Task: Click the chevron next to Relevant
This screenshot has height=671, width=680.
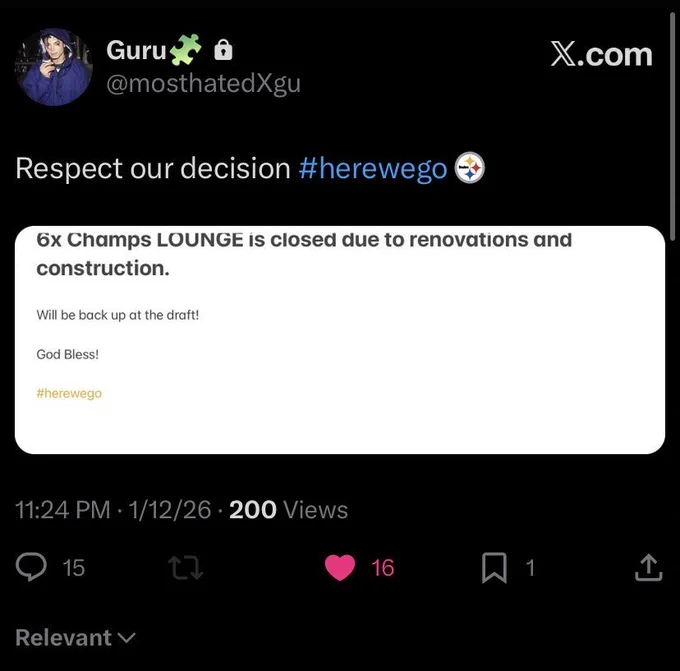Action: [127, 638]
